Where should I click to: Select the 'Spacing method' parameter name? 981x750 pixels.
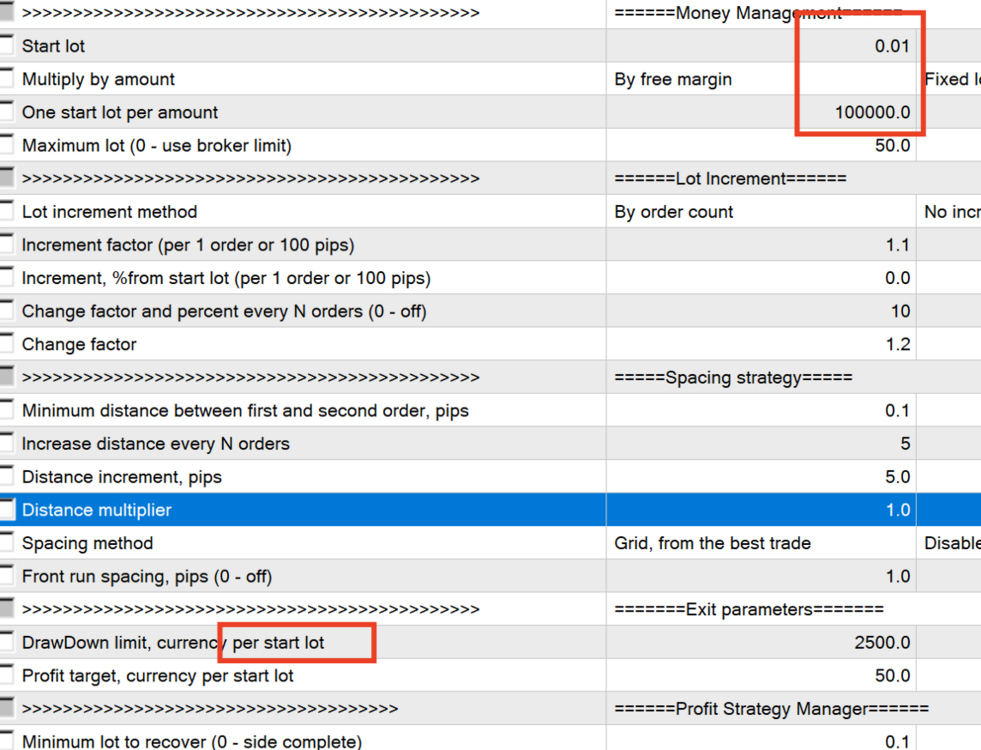(x=87, y=544)
